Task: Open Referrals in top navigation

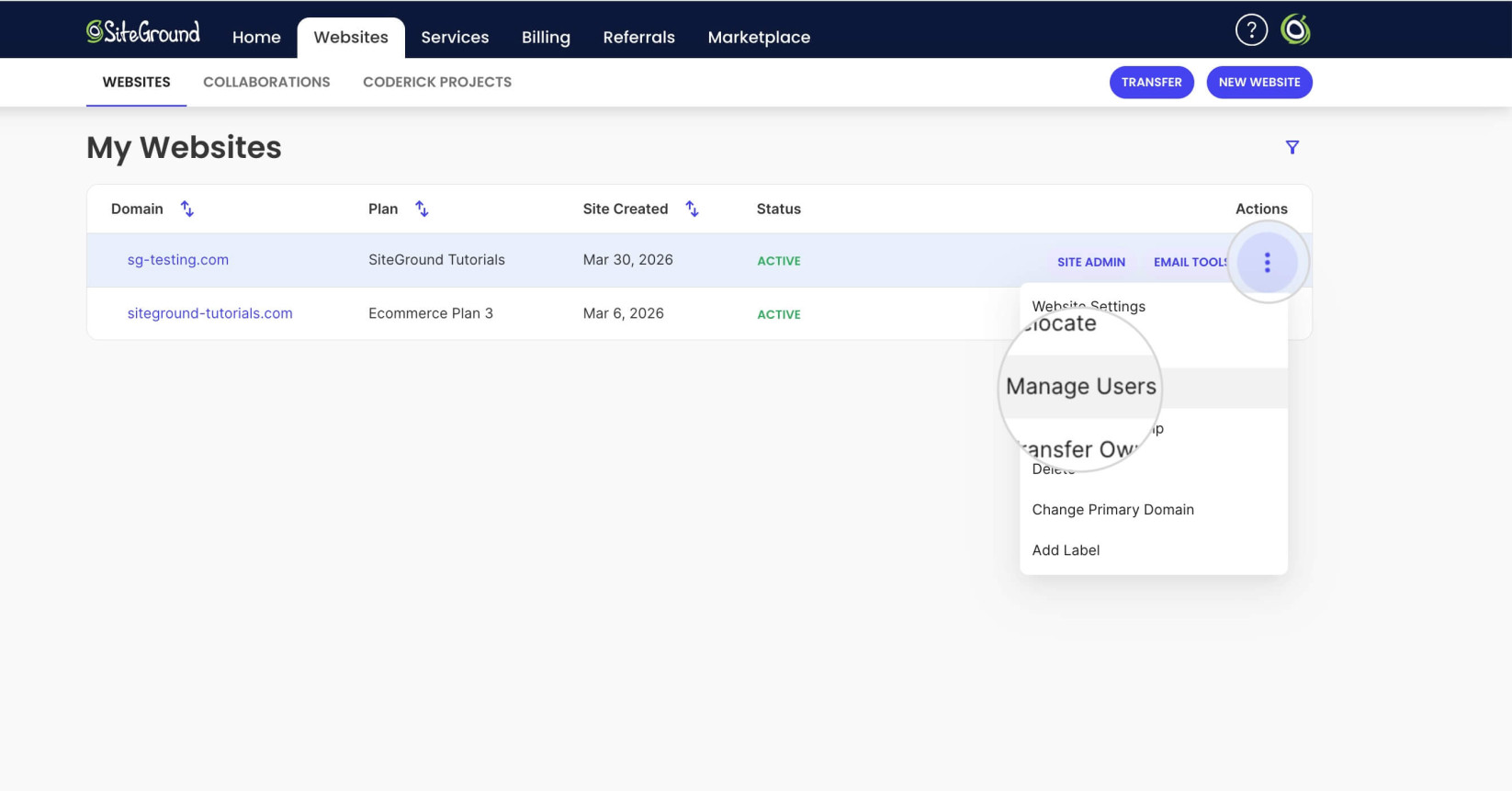Action: [638, 38]
